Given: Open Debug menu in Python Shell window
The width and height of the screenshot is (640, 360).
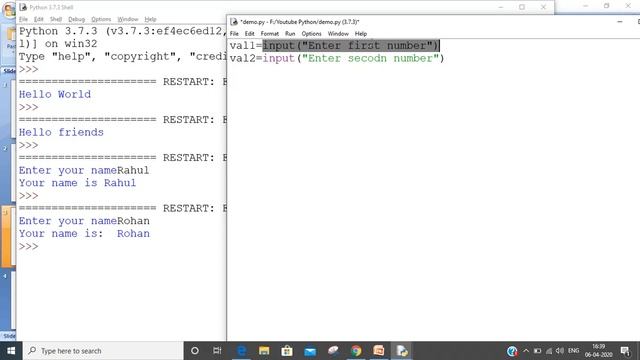Looking at the screenshot, I should tap(76, 19).
